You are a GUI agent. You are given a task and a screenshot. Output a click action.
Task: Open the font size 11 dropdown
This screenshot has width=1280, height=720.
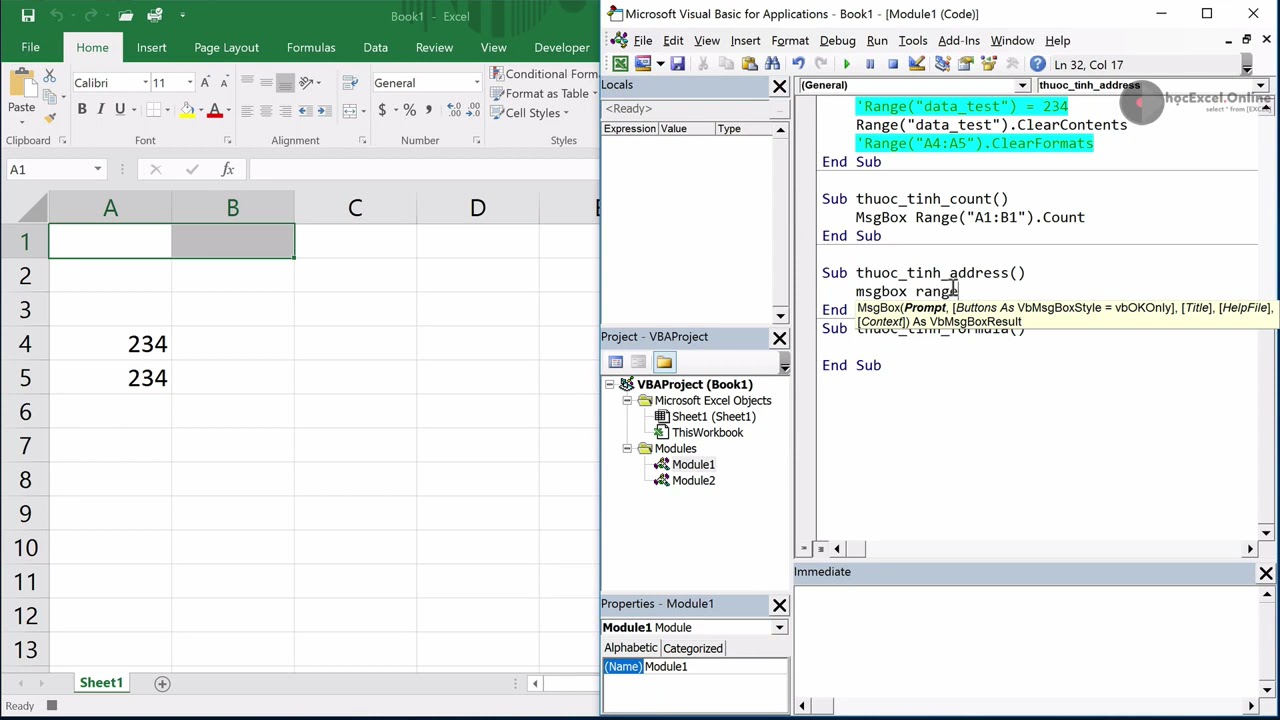tap(189, 83)
